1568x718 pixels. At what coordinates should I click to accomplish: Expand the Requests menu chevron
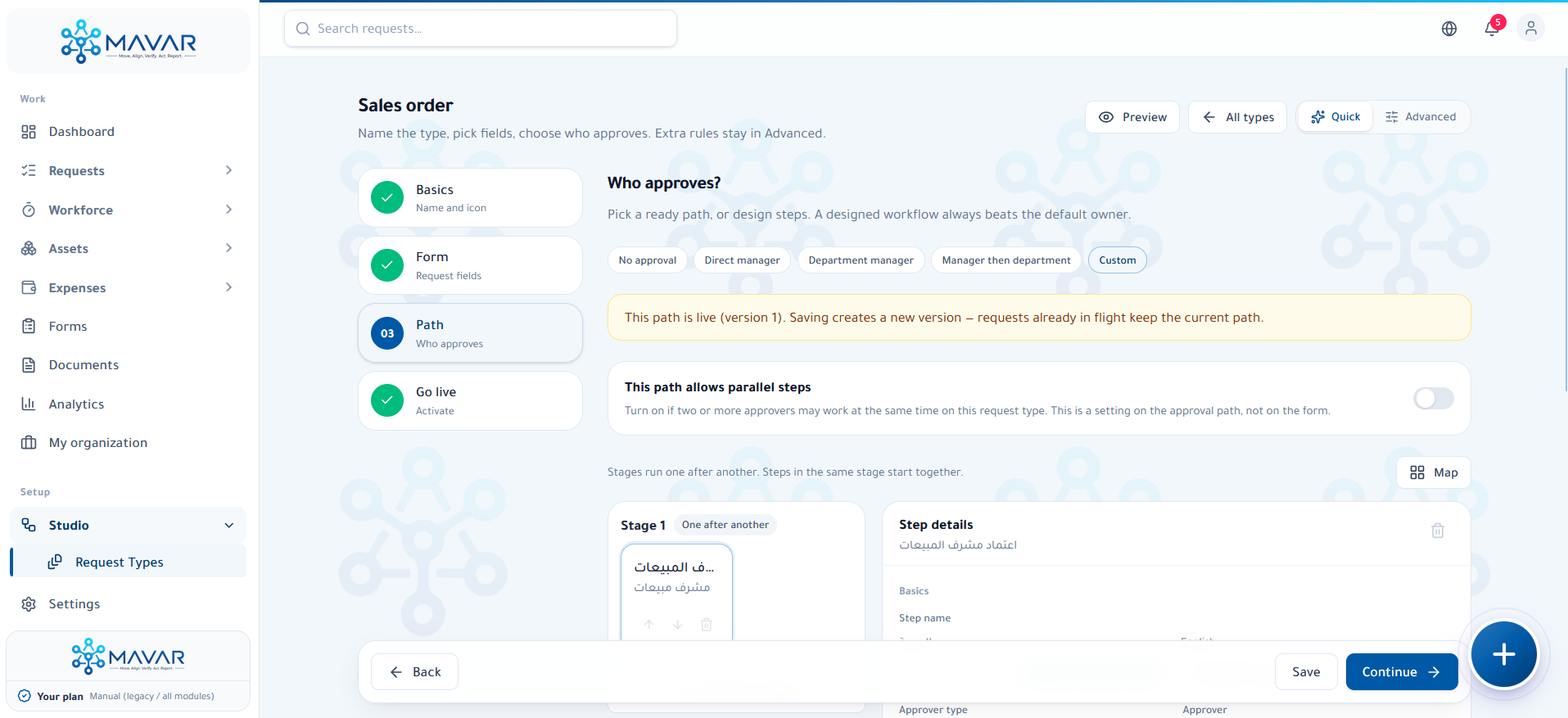[x=228, y=170]
